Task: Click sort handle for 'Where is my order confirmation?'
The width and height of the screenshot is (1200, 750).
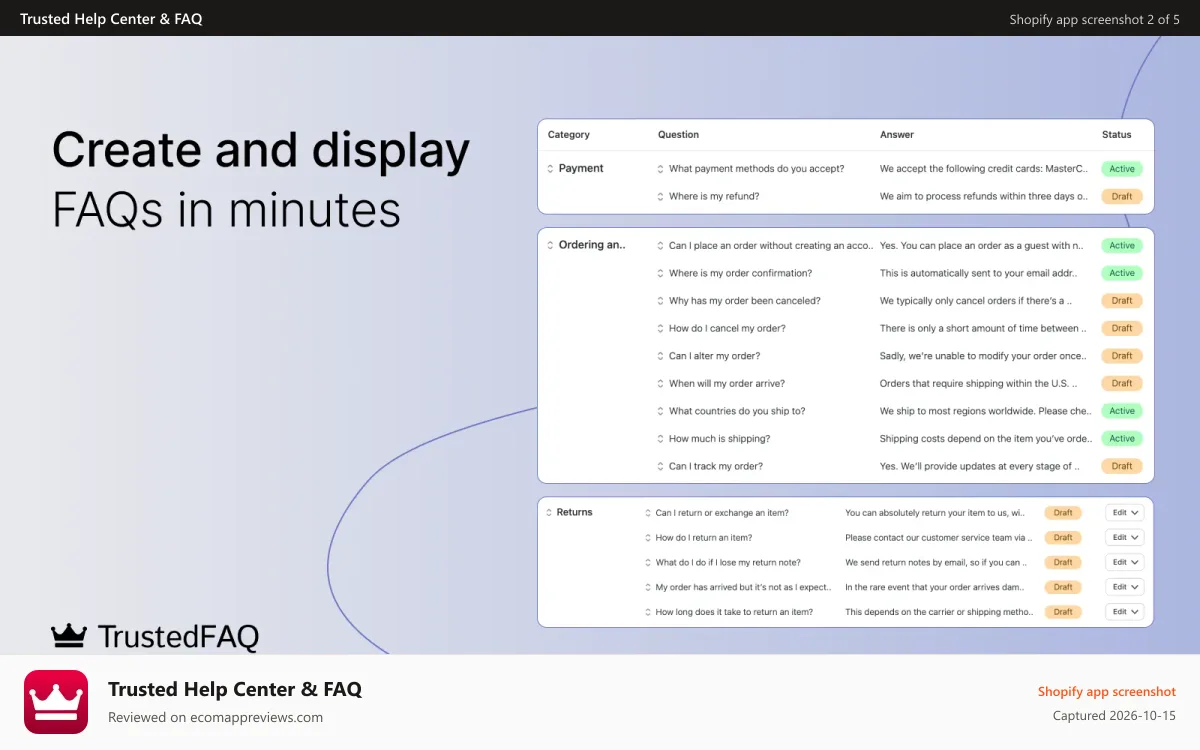Action: pyautogui.click(x=660, y=273)
